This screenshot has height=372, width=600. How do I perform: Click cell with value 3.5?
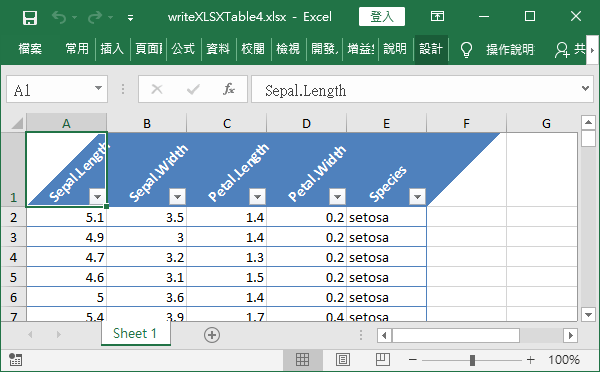coord(147,217)
